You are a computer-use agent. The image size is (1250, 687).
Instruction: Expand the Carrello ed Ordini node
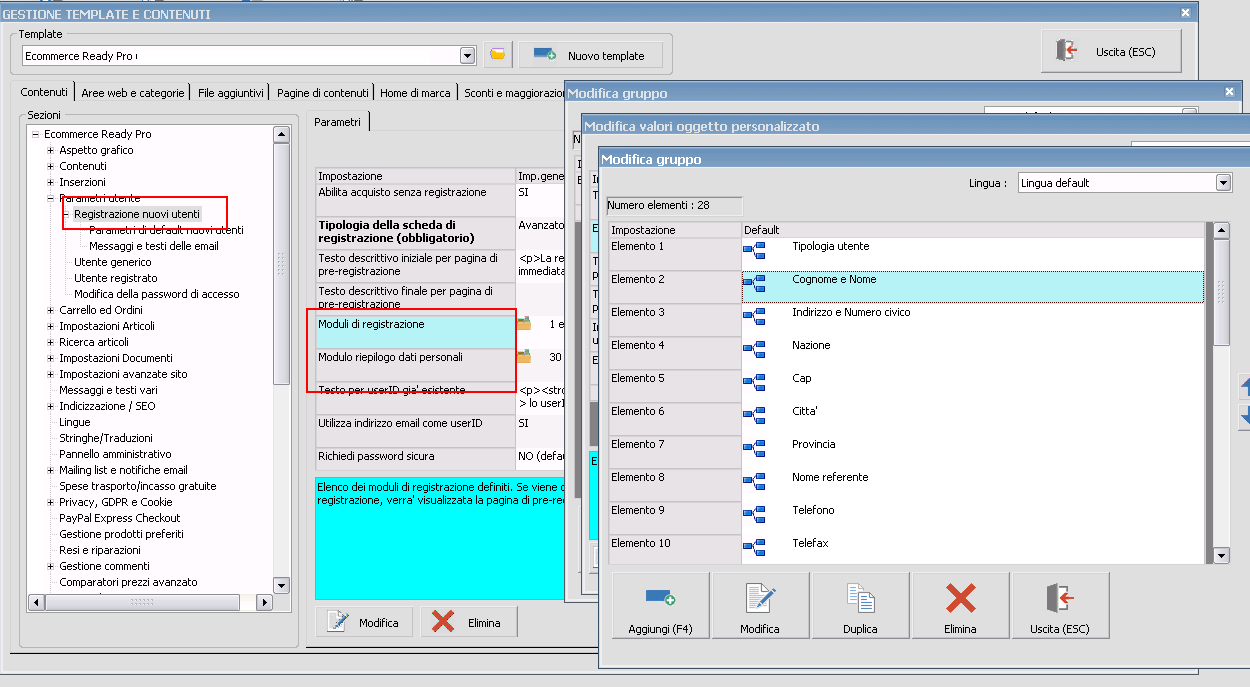[x=51, y=310]
